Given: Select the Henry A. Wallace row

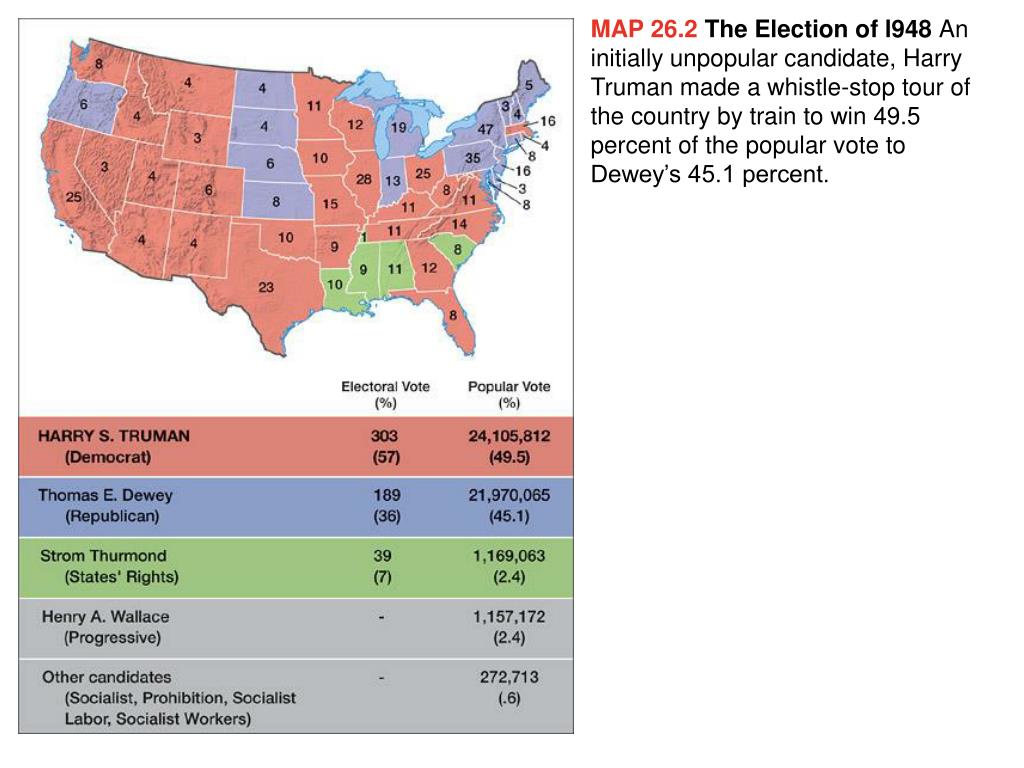Looking at the screenshot, I should [296, 628].
